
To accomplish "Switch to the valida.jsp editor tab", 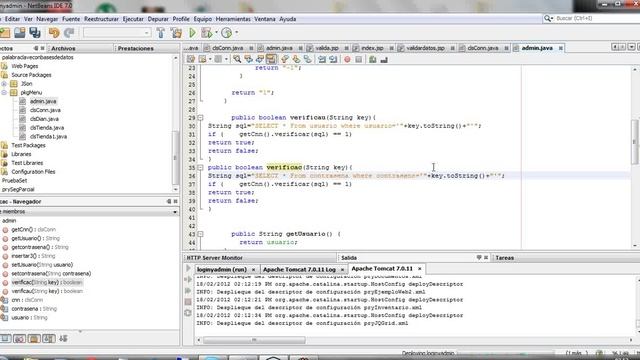I will (x=327, y=48).
